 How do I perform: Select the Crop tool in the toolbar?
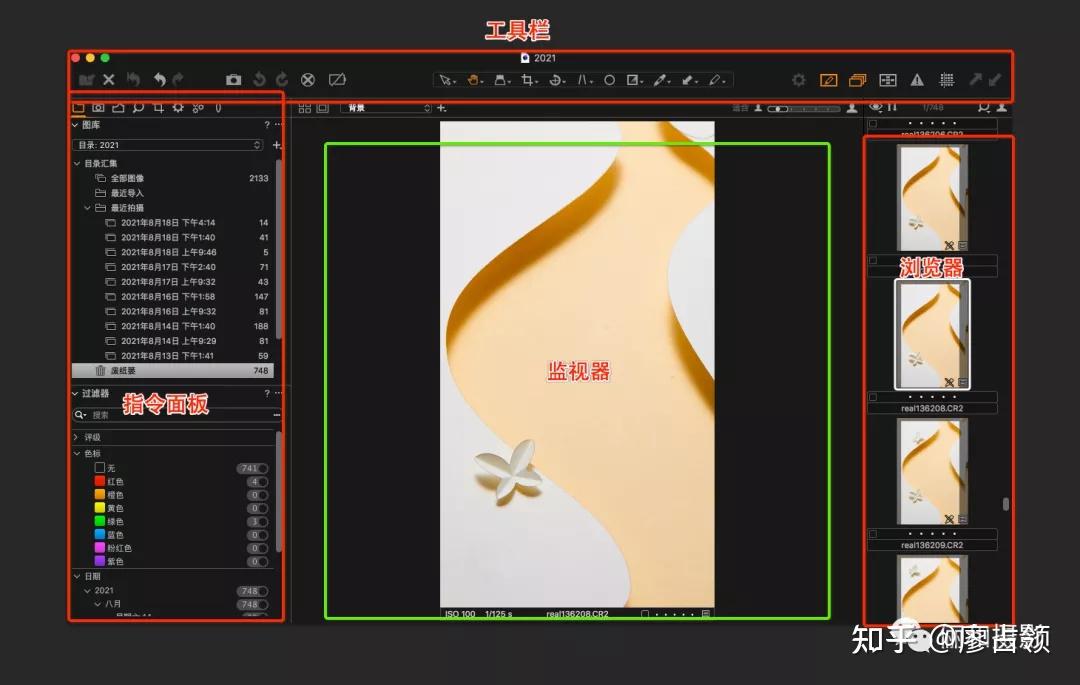point(527,80)
